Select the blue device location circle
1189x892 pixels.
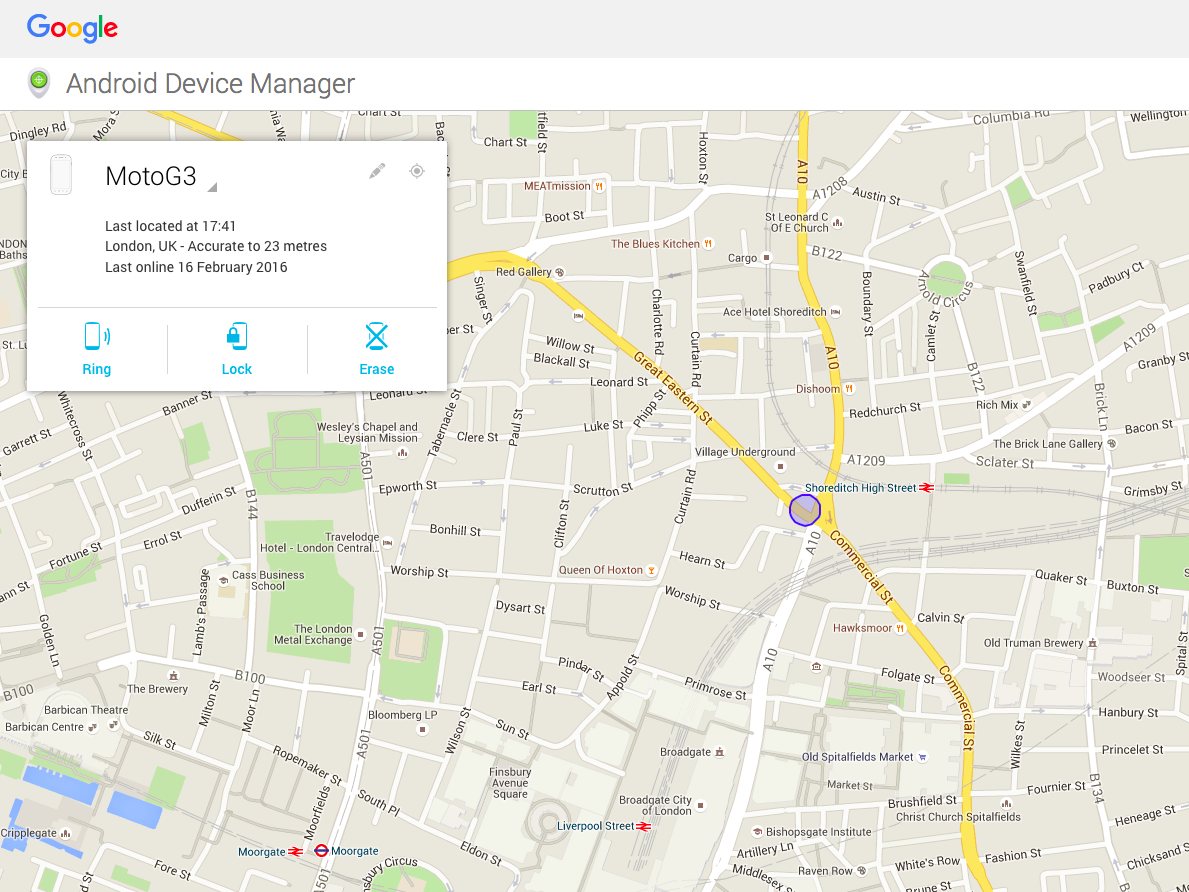click(805, 510)
